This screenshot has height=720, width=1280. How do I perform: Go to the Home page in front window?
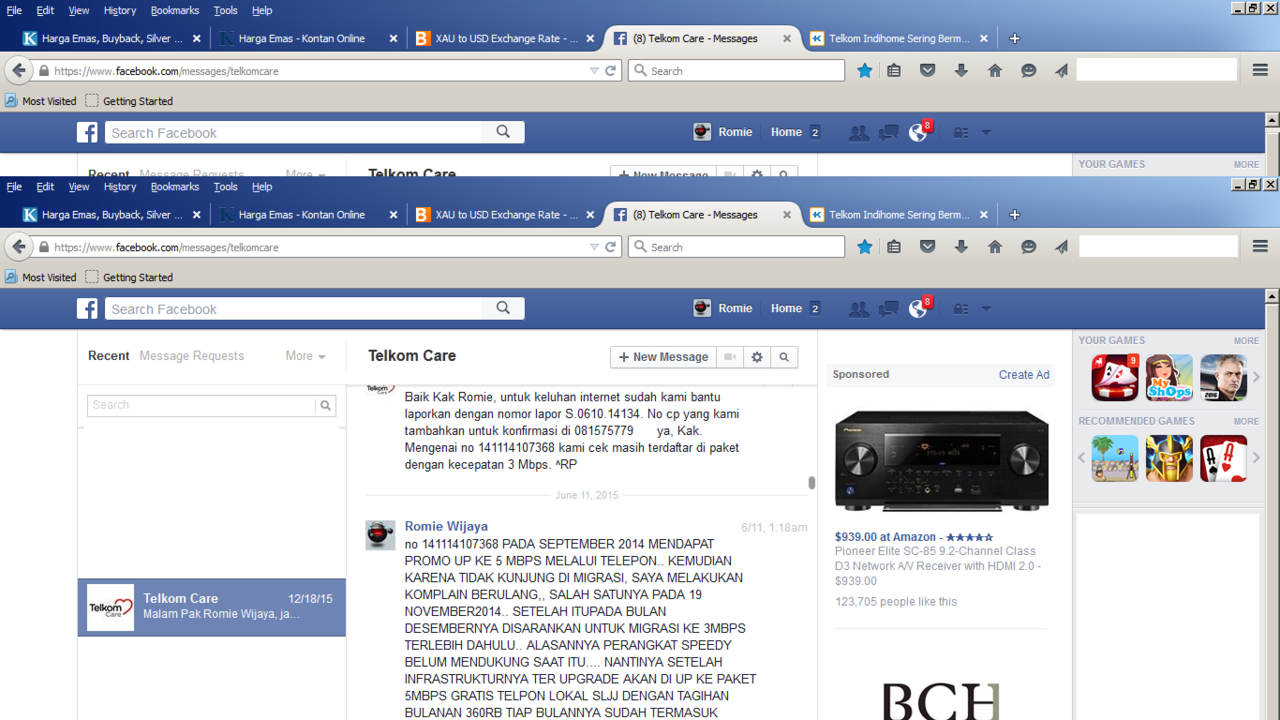[x=995, y=247]
